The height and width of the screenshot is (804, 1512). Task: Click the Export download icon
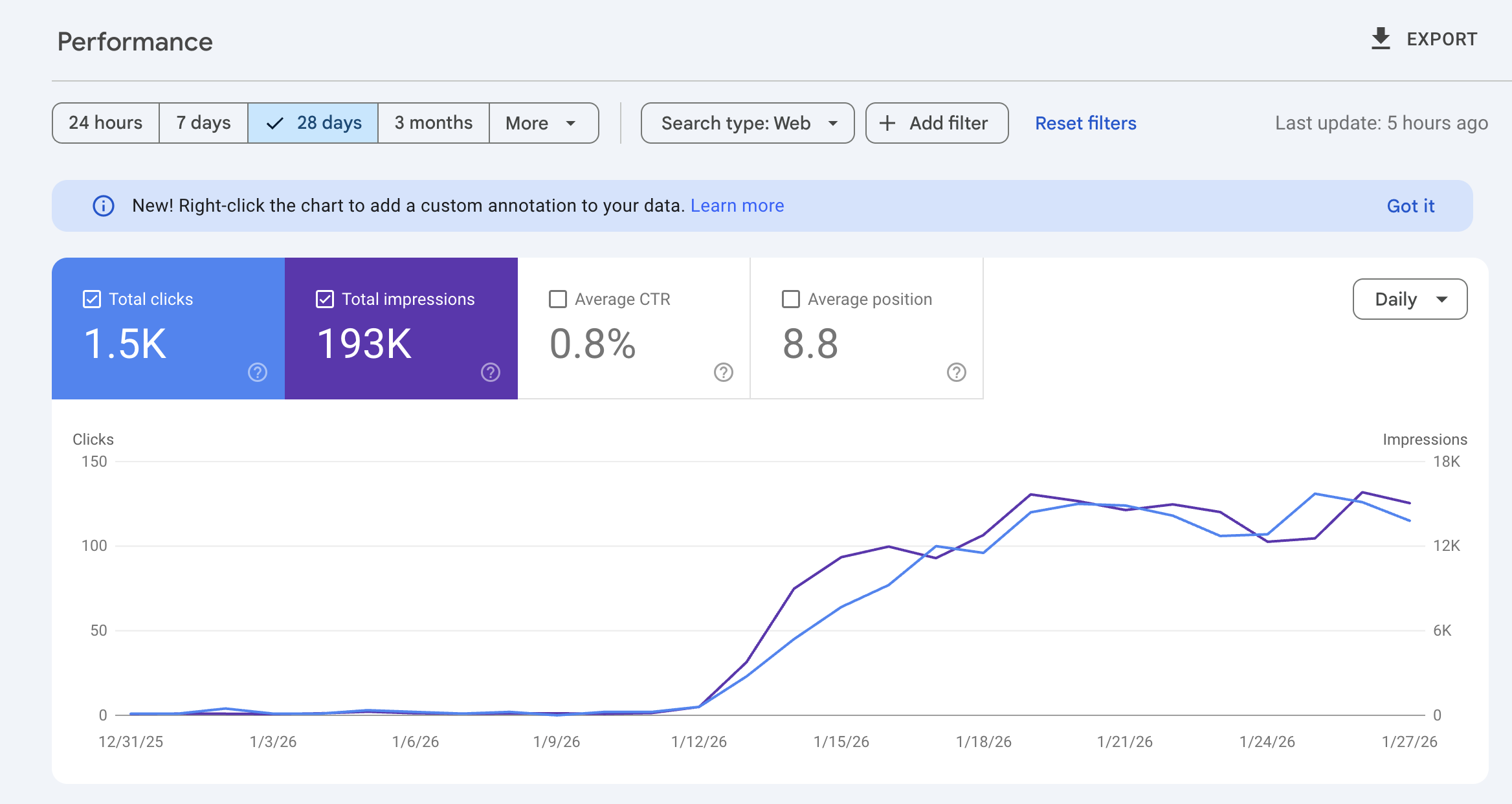pyautogui.click(x=1381, y=39)
